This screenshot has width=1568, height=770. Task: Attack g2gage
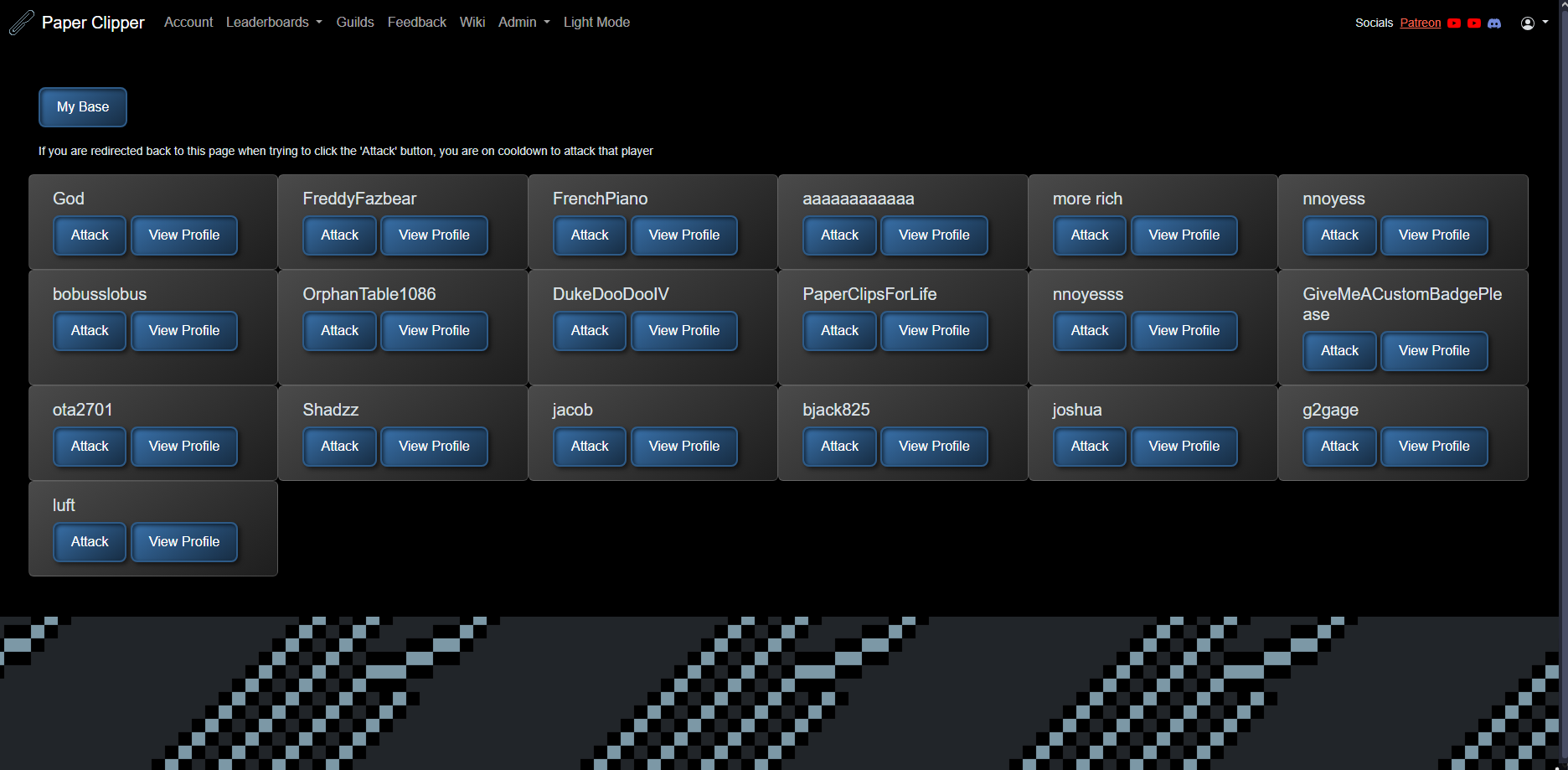(x=1340, y=447)
